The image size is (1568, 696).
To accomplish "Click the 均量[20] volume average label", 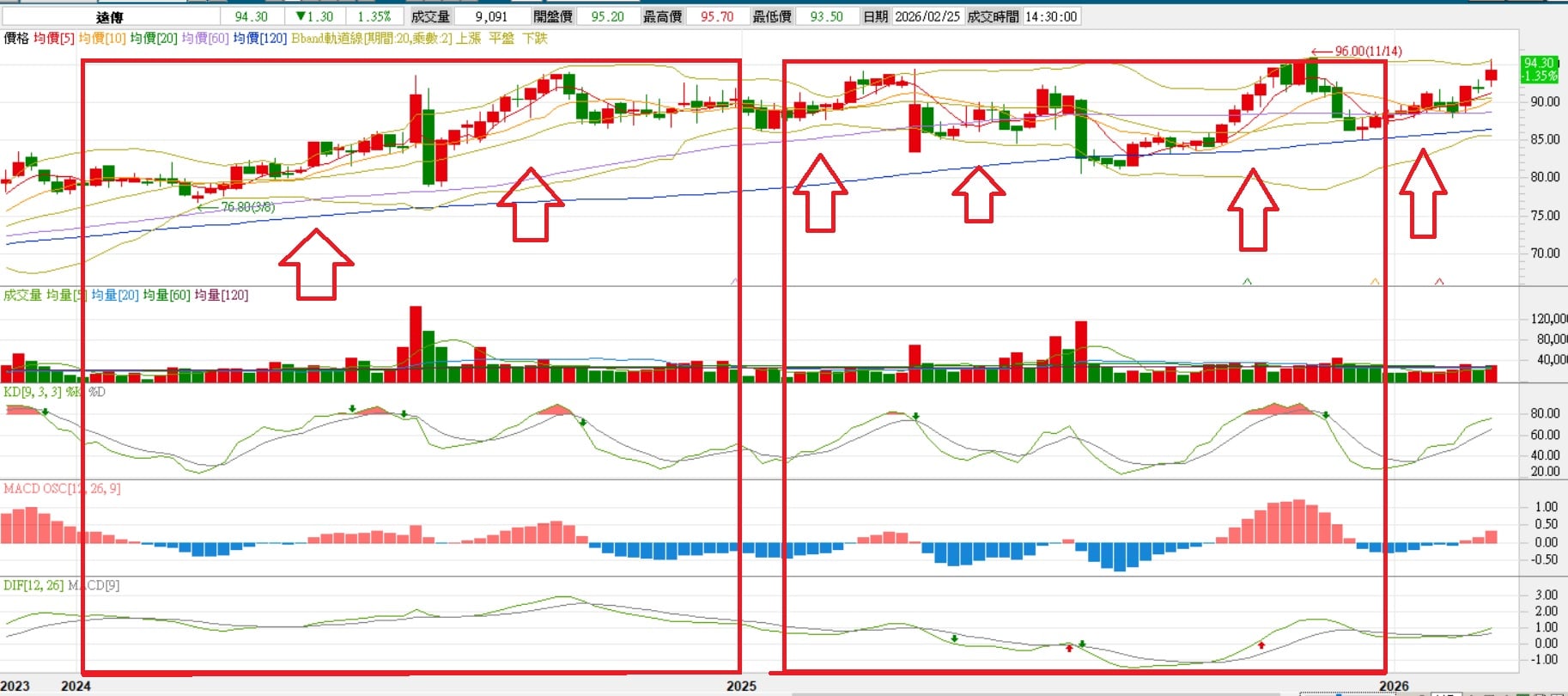I will [x=115, y=295].
